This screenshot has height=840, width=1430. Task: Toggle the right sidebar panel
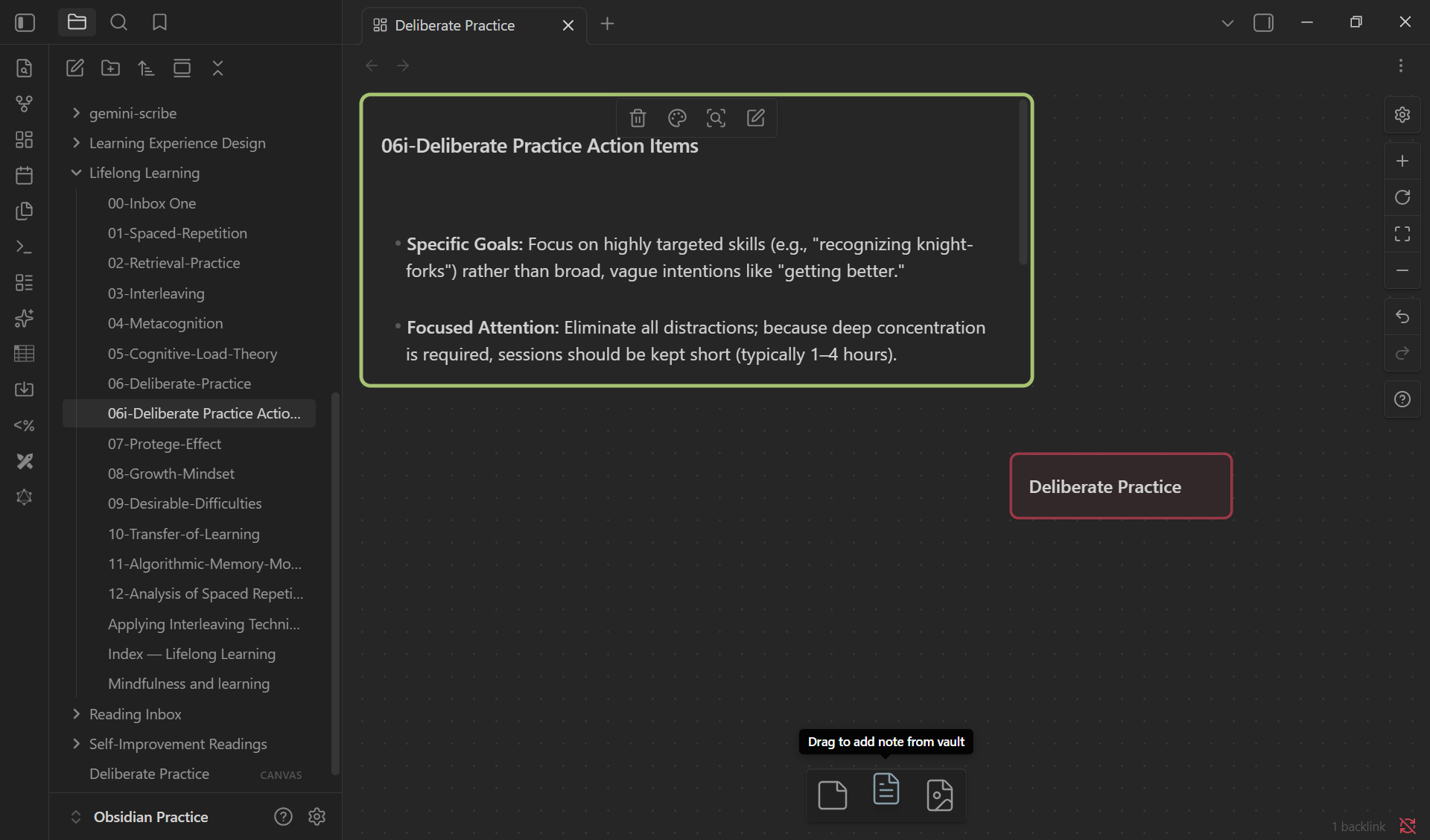(1263, 22)
